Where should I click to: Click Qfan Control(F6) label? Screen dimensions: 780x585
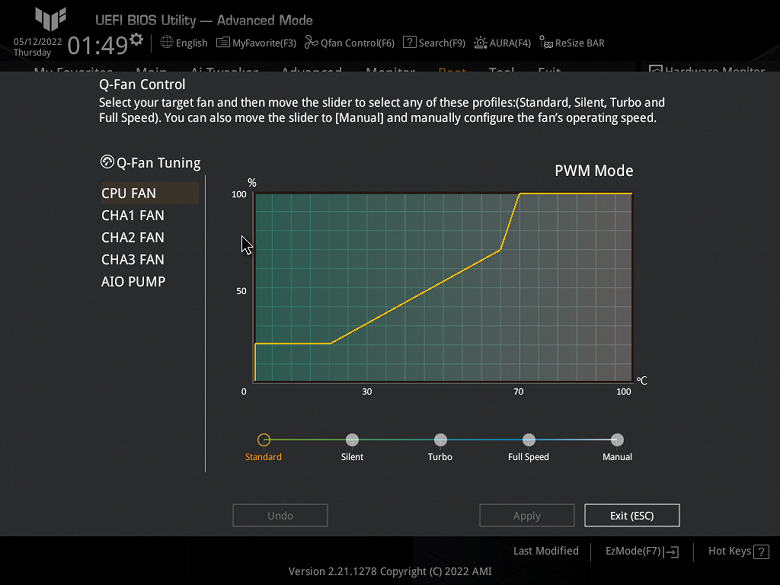tap(357, 43)
